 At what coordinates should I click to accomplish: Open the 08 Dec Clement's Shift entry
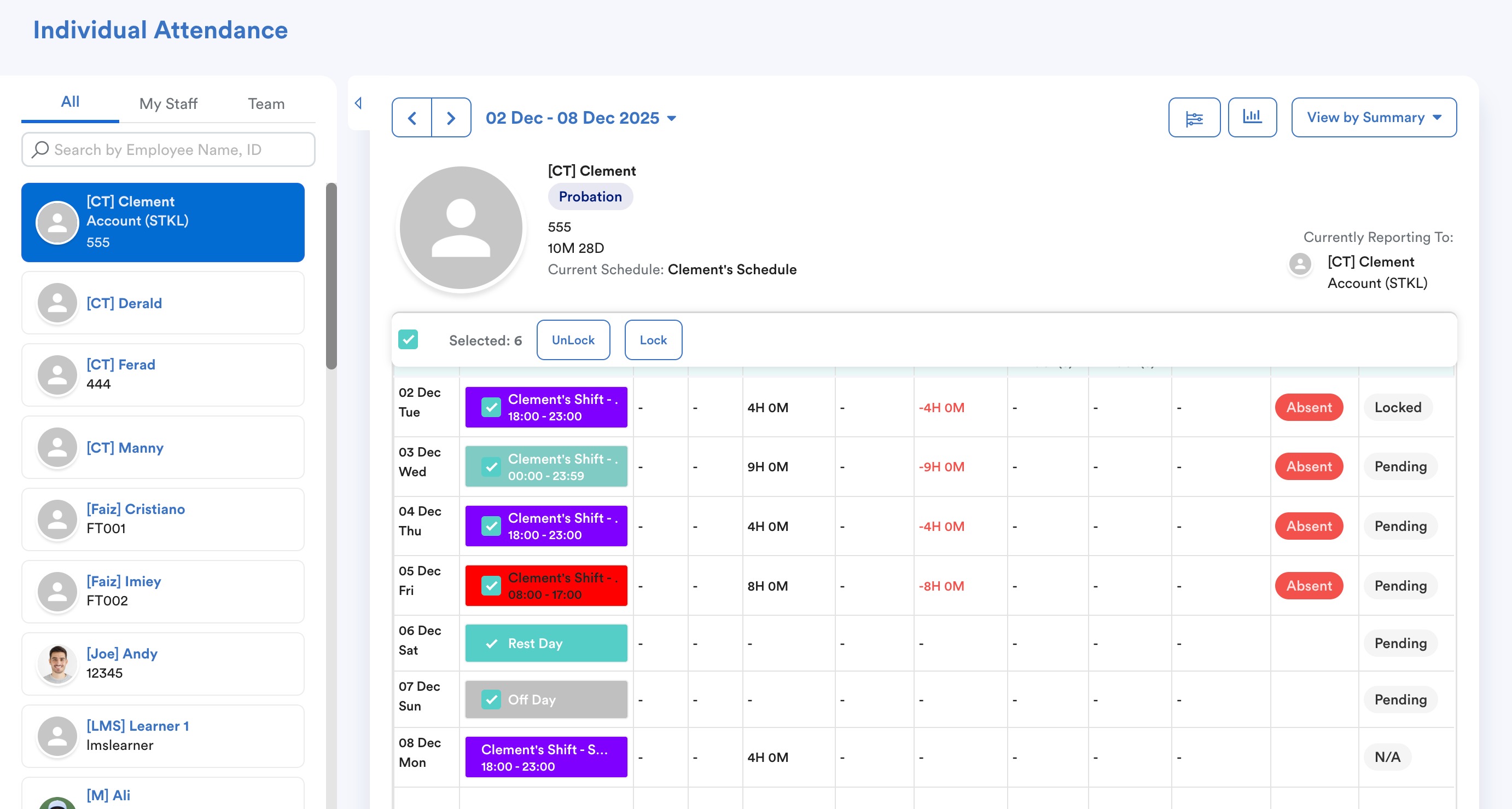[x=545, y=758]
